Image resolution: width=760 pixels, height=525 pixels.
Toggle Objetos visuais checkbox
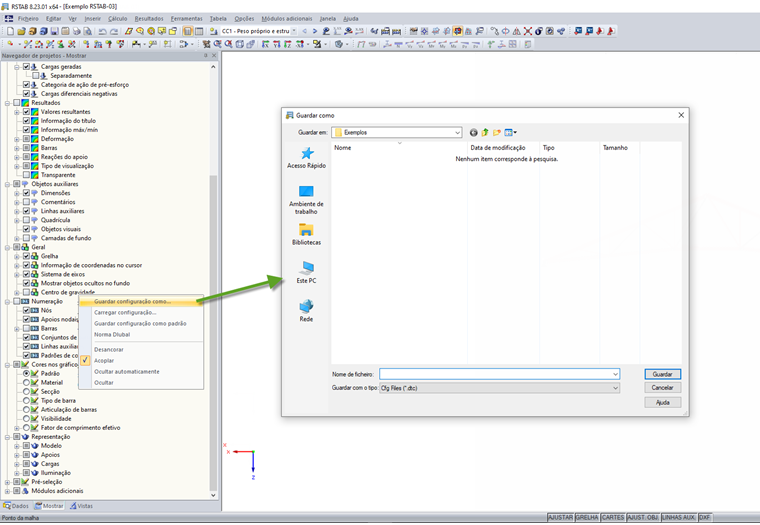[x=26, y=229]
